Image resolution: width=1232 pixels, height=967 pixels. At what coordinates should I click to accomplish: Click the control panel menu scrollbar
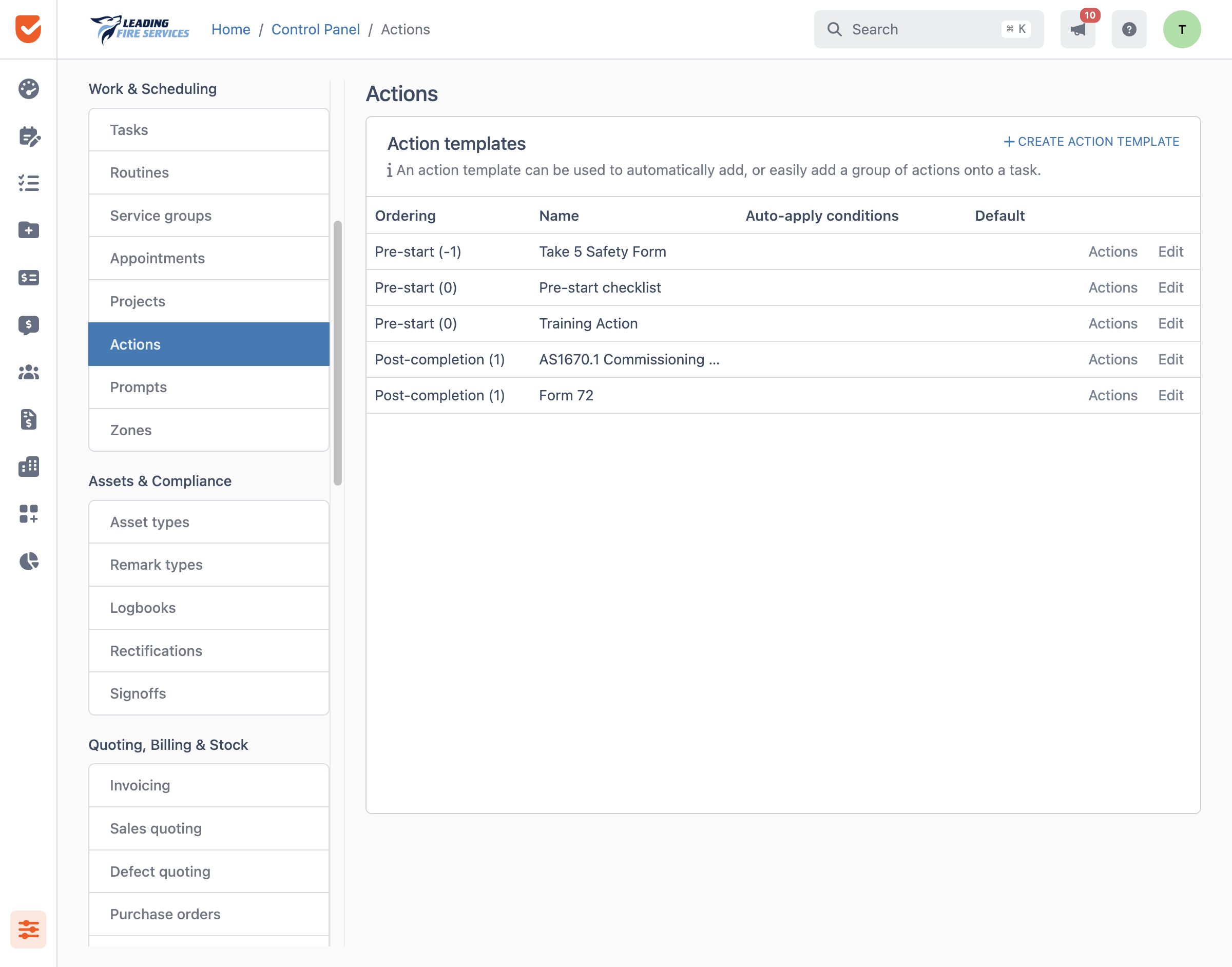[x=337, y=353]
